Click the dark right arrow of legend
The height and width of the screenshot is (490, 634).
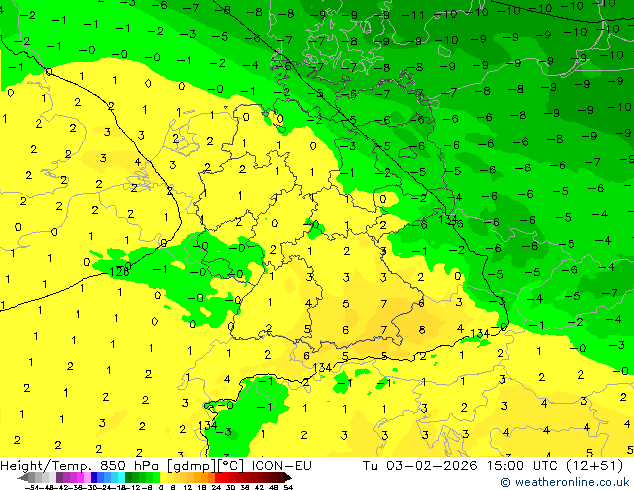click(x=288, y=477)
